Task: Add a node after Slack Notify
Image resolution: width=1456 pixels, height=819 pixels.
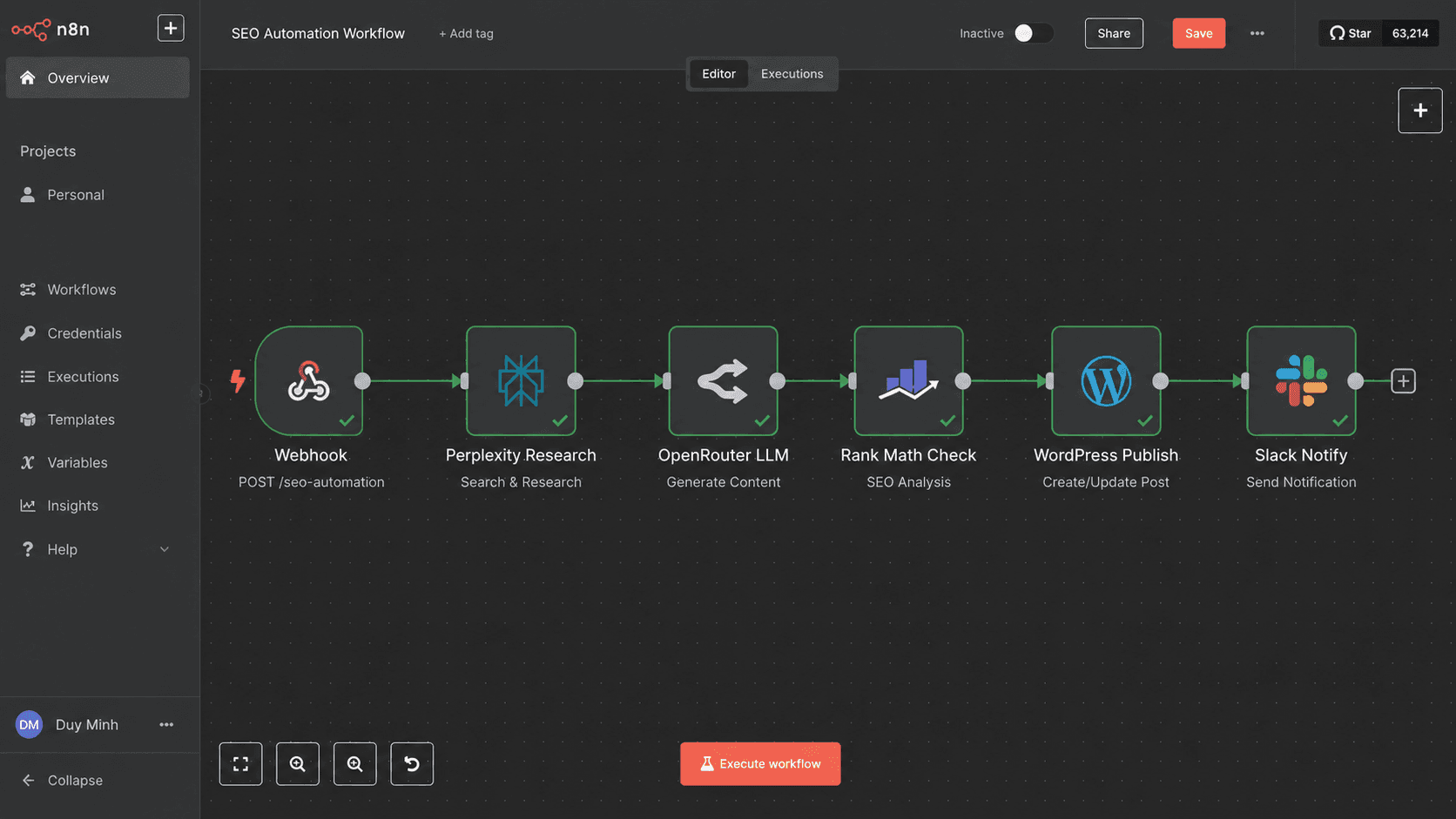Action: 1403,381
